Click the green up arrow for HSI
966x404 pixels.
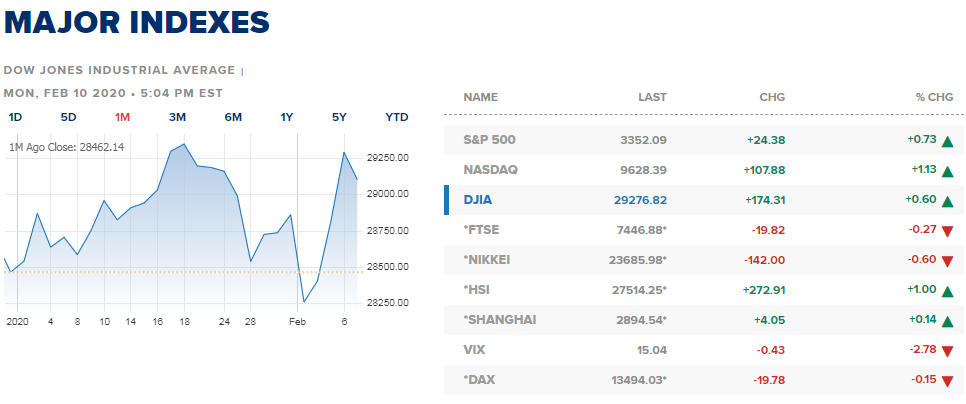point(948,291)
